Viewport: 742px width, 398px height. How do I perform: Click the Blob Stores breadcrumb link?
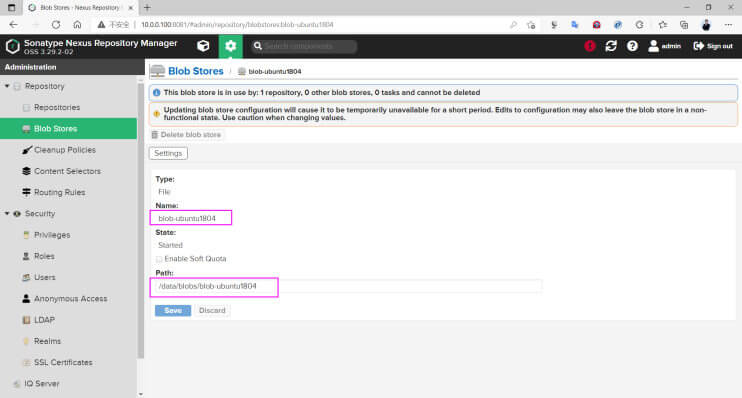point(195,71)
